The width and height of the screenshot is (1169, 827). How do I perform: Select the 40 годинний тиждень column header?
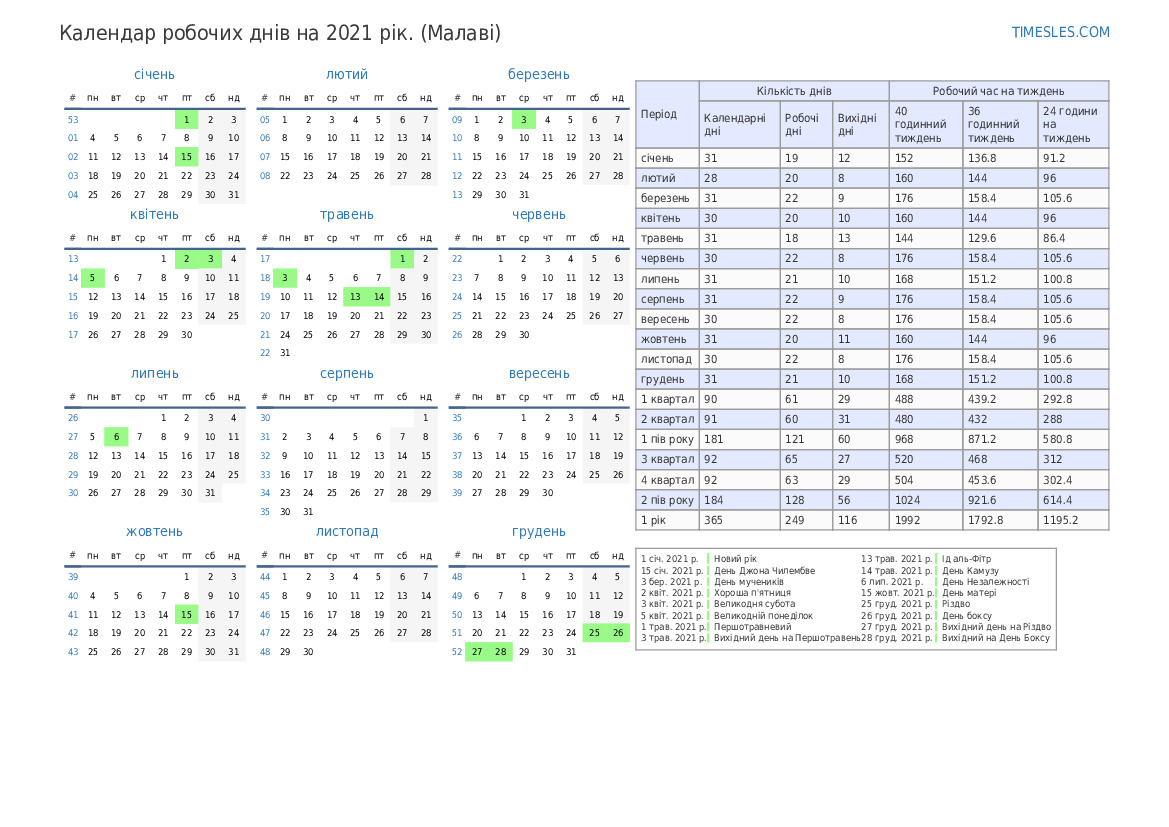(x=925, y=124)
